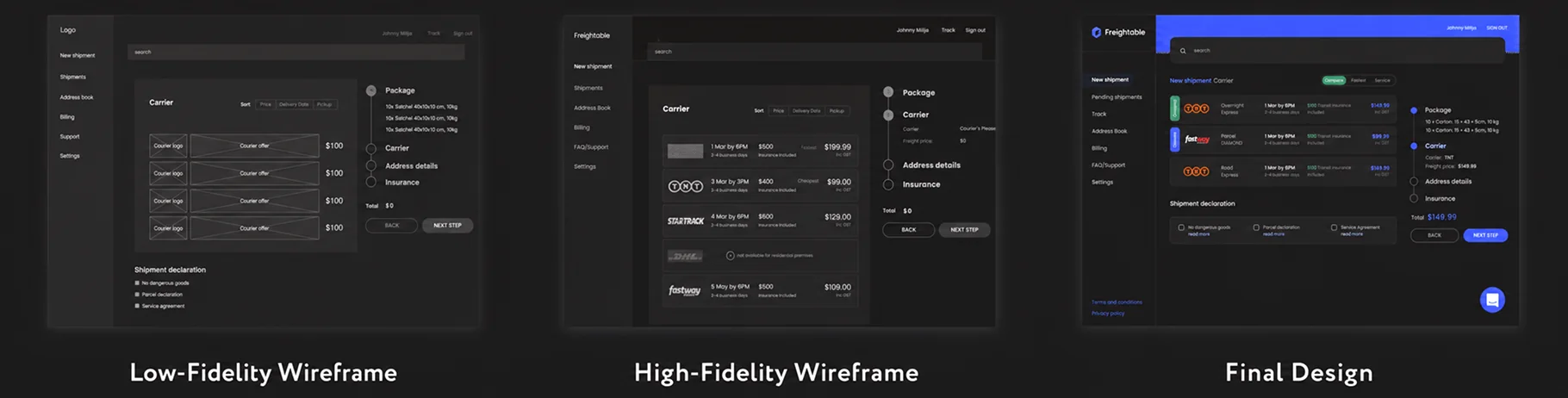
Task: Click Sign out in High-Fidelity header
Action: pyautogui.click(x=975, y=30)
